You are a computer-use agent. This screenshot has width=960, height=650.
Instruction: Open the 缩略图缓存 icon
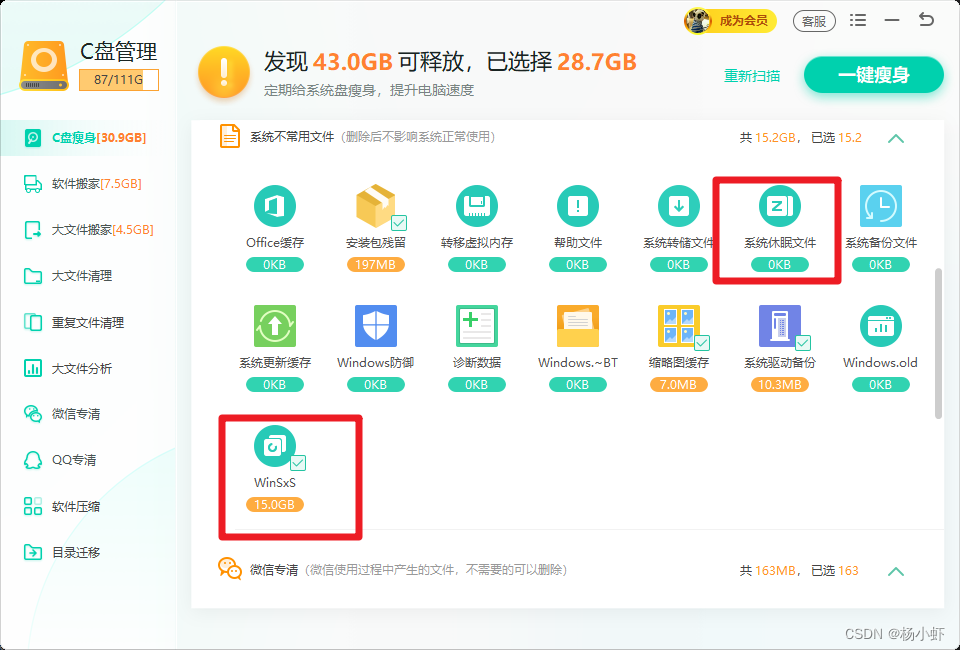click(678, 326)
